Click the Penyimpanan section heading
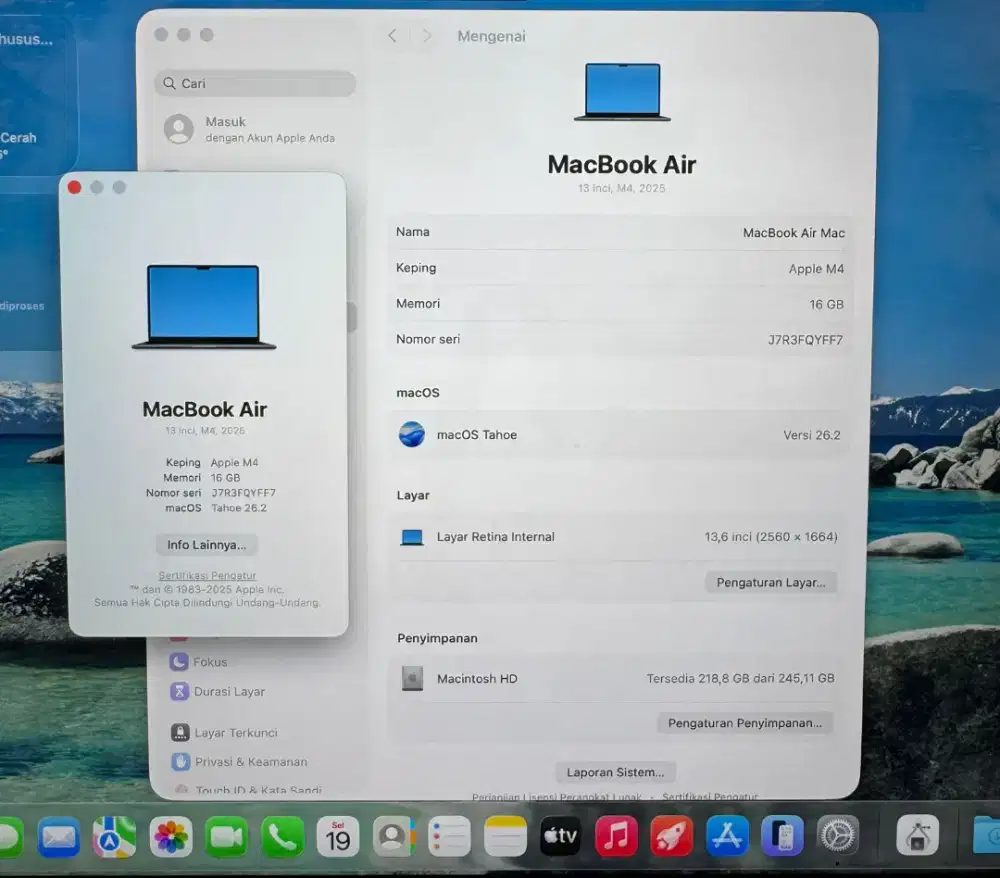The image size is (1000, 878). [x=438, y=638]
